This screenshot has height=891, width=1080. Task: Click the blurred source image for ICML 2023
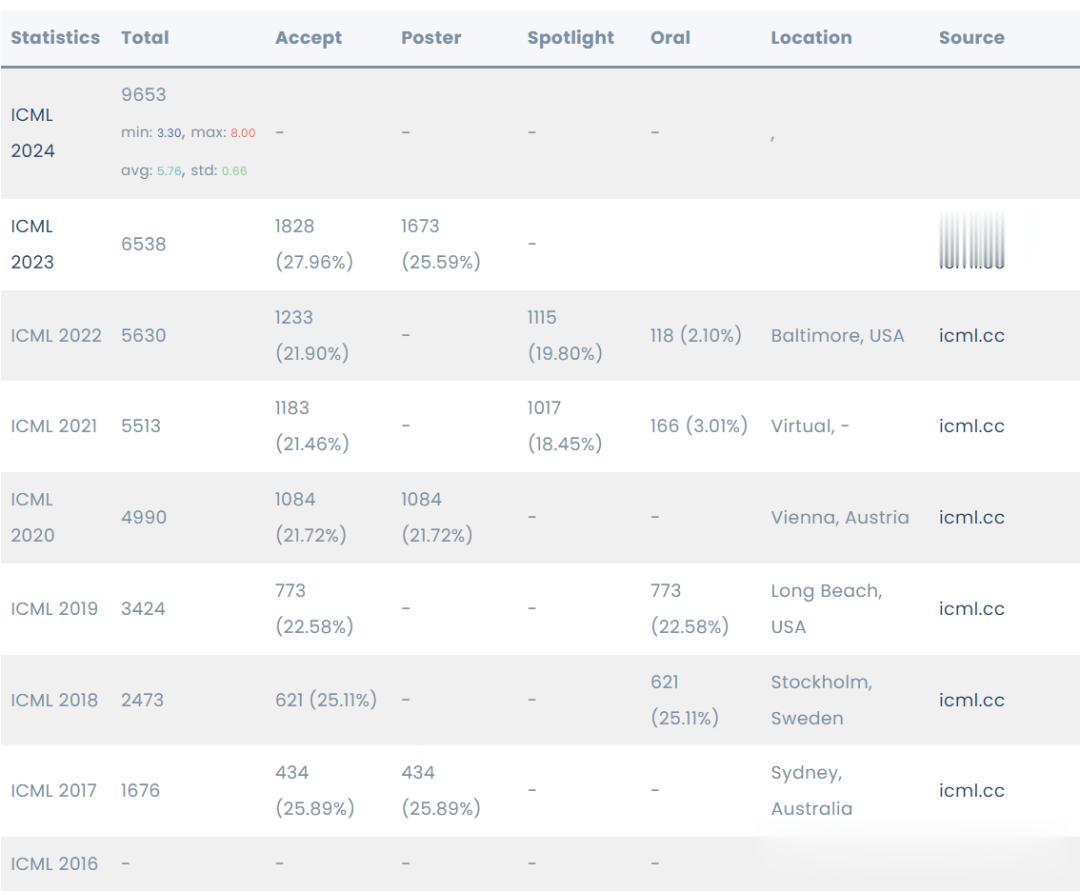click(972, 241)
